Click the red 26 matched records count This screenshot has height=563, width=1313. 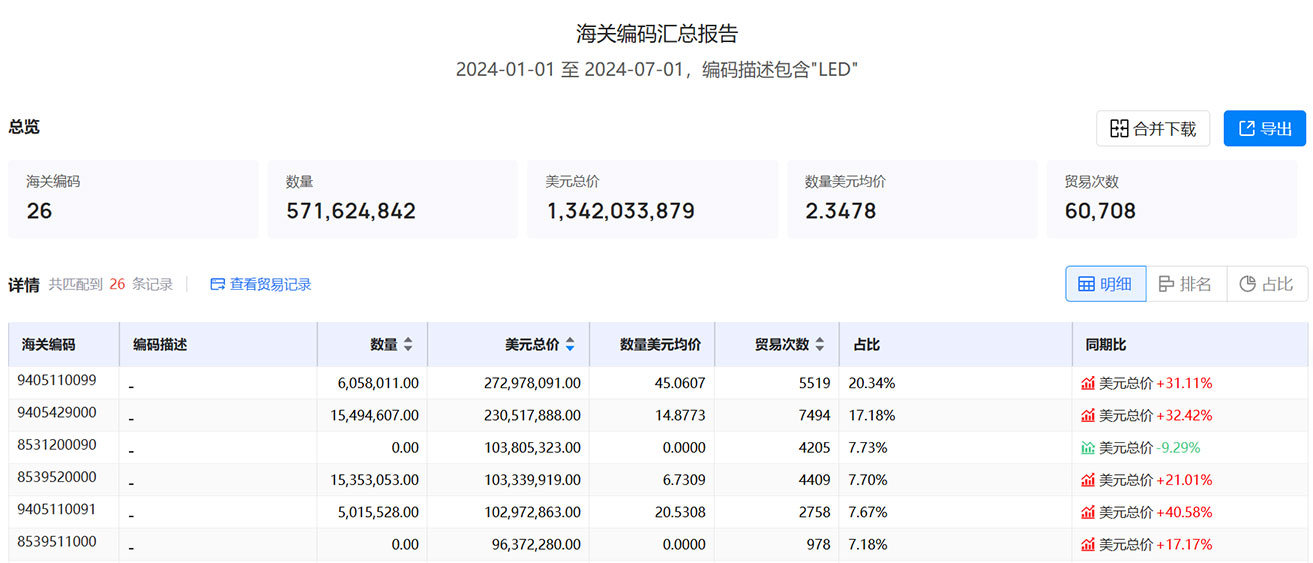pyautogui.click(x=117, y=284)
